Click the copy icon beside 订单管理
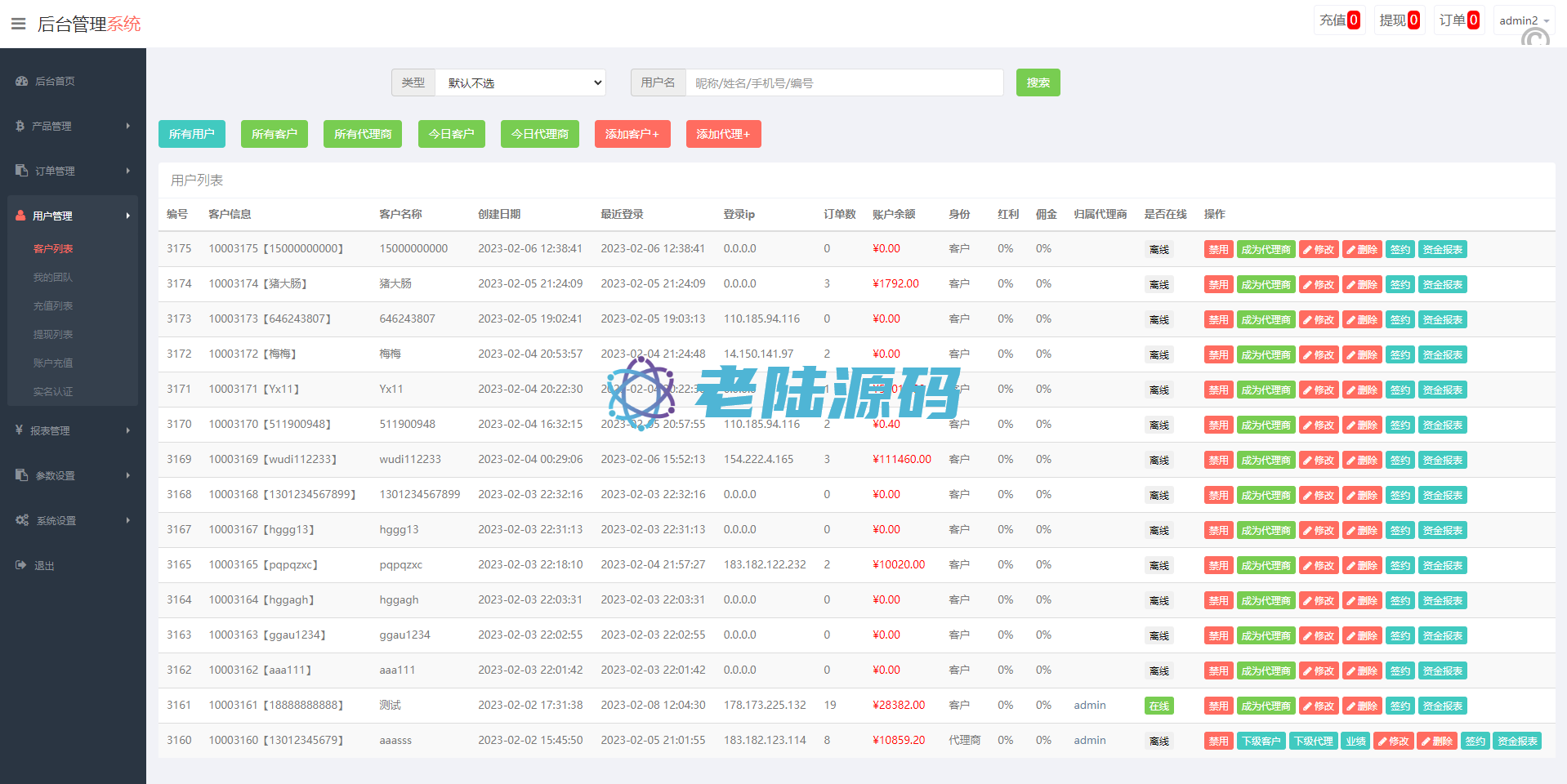This screenshot has height=784, width=1567. tap(22, 171)
